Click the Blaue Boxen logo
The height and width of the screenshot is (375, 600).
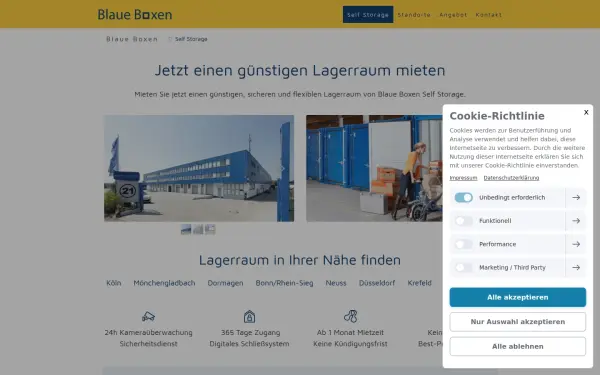135,15
